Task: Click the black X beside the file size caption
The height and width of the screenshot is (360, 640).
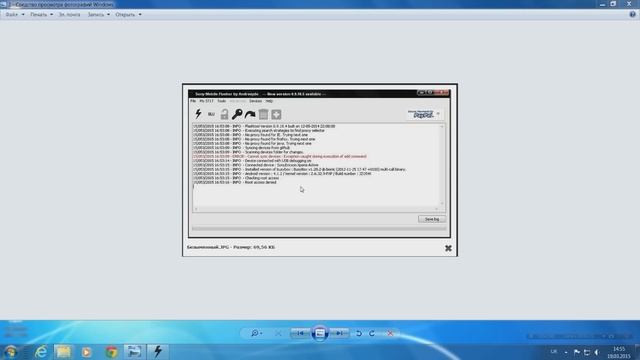Action: click(448, 248)
